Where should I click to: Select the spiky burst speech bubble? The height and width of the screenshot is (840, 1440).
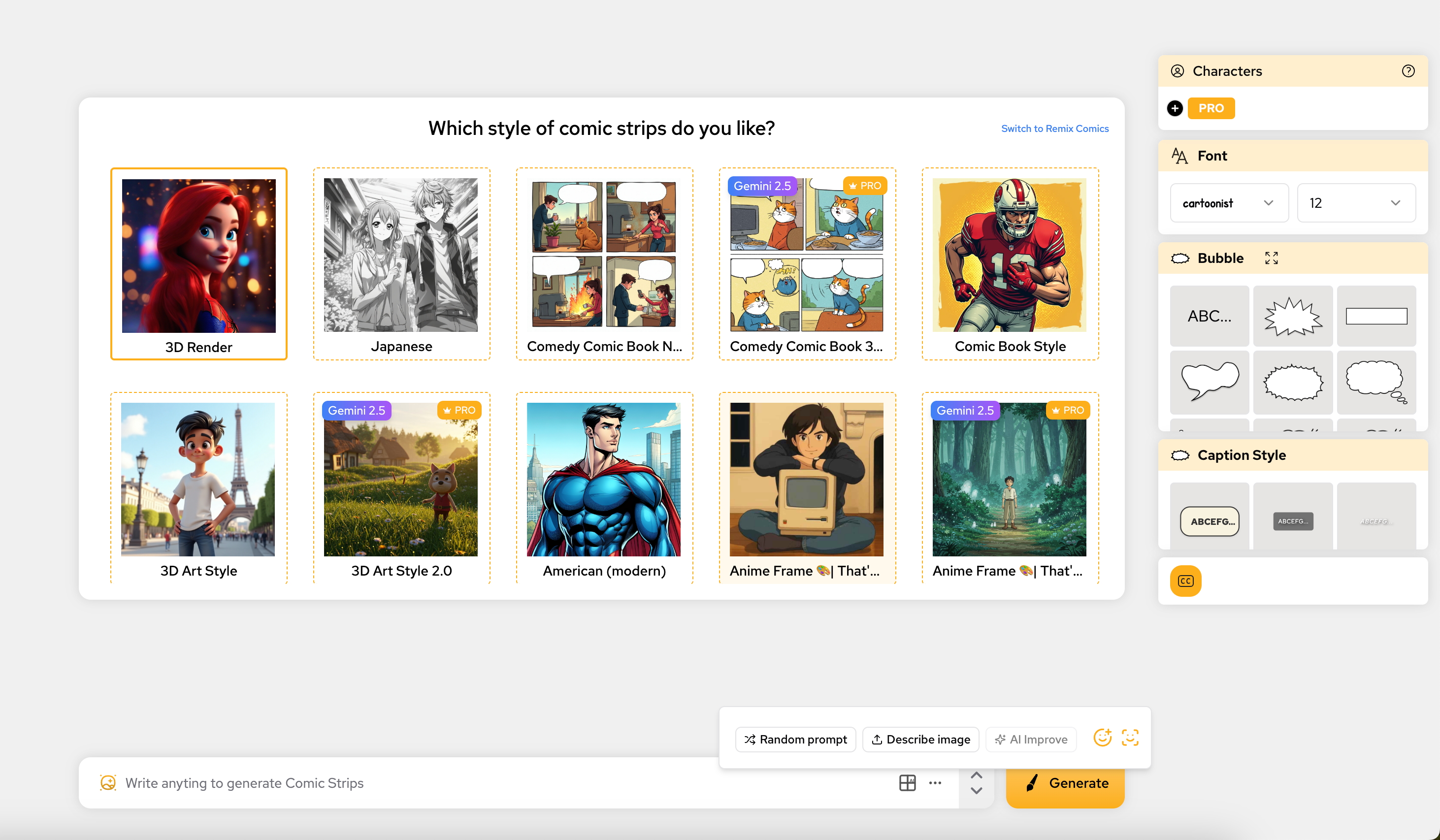click(1293, 316)
